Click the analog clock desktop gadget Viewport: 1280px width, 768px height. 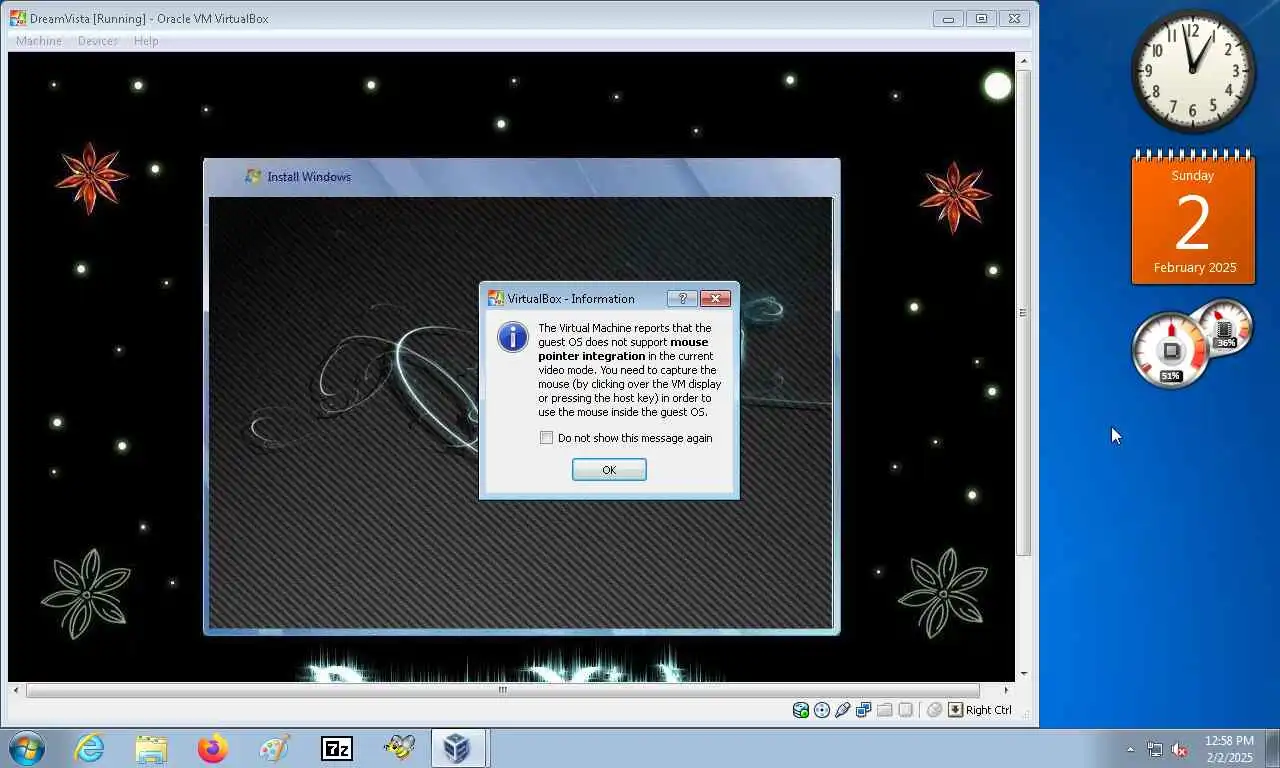click(x=1192, y=71)
